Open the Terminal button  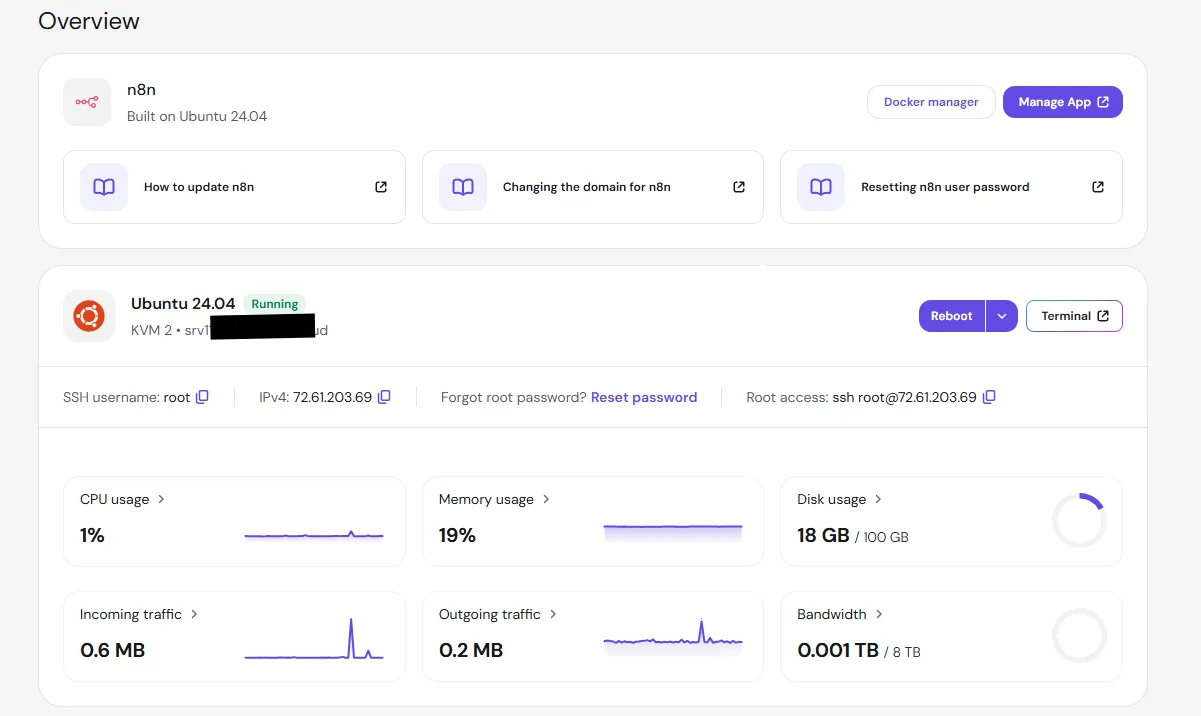pos(1074,316)
